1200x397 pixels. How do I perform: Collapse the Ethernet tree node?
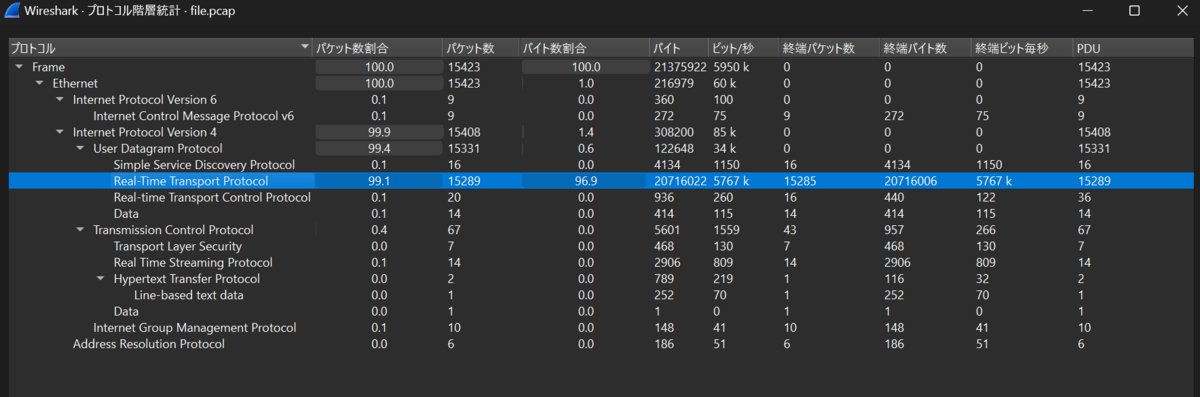coord(39,83)
